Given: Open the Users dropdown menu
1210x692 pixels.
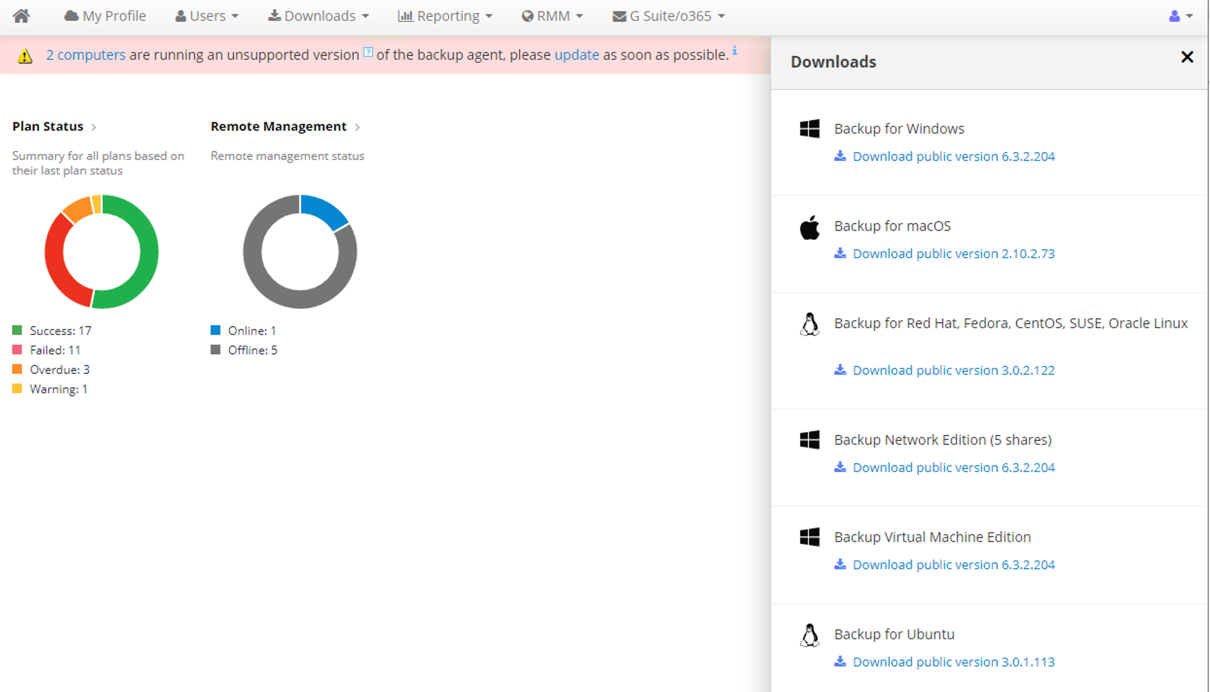Looking at the screenshot, I should 207,15.
